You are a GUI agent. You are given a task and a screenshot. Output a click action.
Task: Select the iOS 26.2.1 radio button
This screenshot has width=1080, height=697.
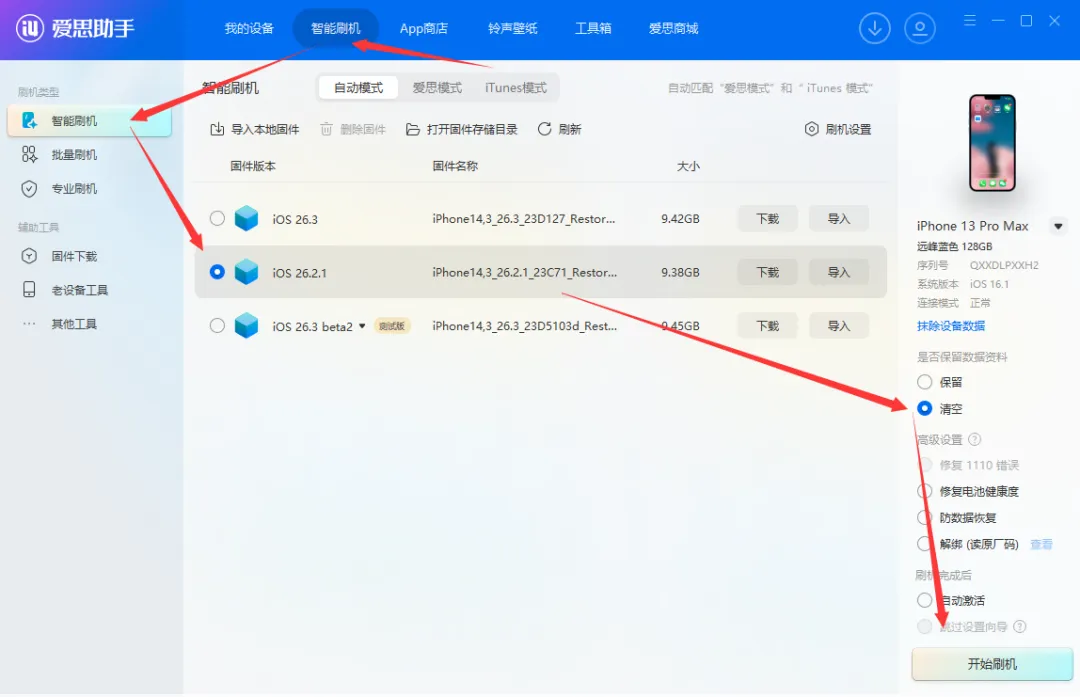coord(217,272)
